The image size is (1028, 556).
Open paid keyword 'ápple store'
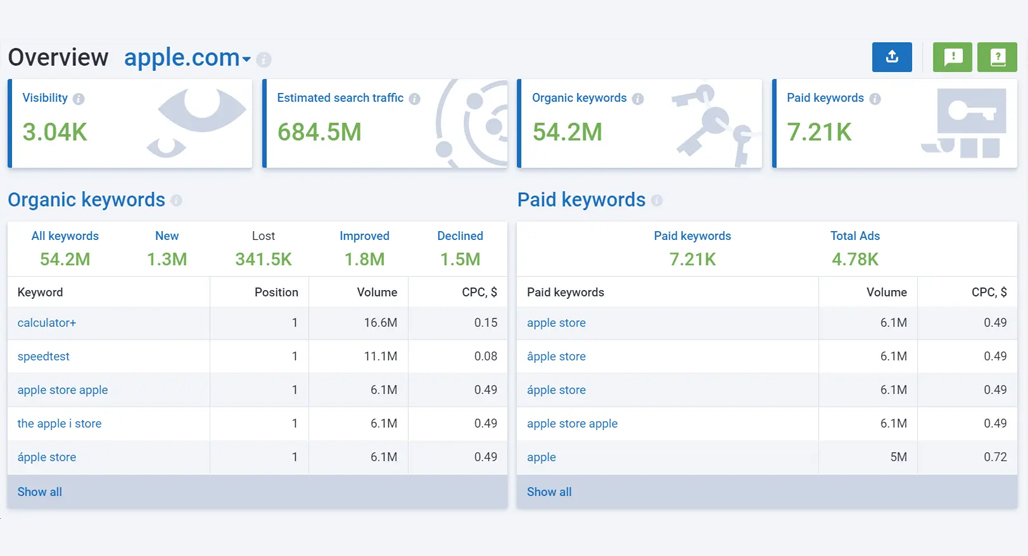pos(556,389)
